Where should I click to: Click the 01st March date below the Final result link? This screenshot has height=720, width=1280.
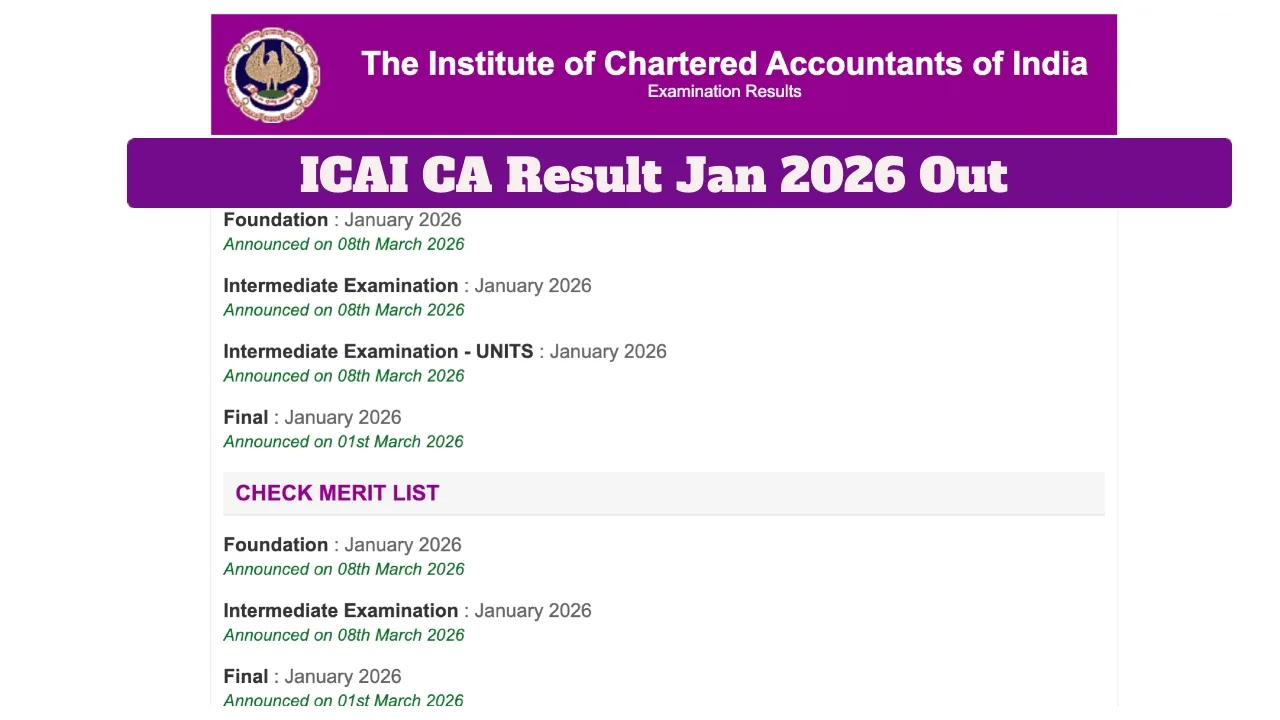344,442
